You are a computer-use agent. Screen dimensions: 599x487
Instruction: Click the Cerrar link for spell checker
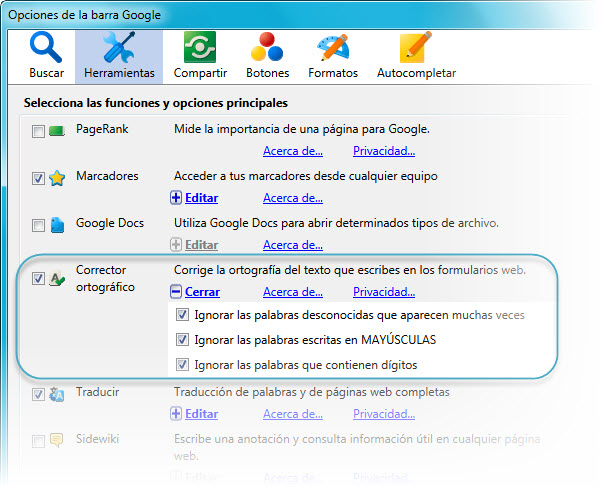tap(202, 292)
